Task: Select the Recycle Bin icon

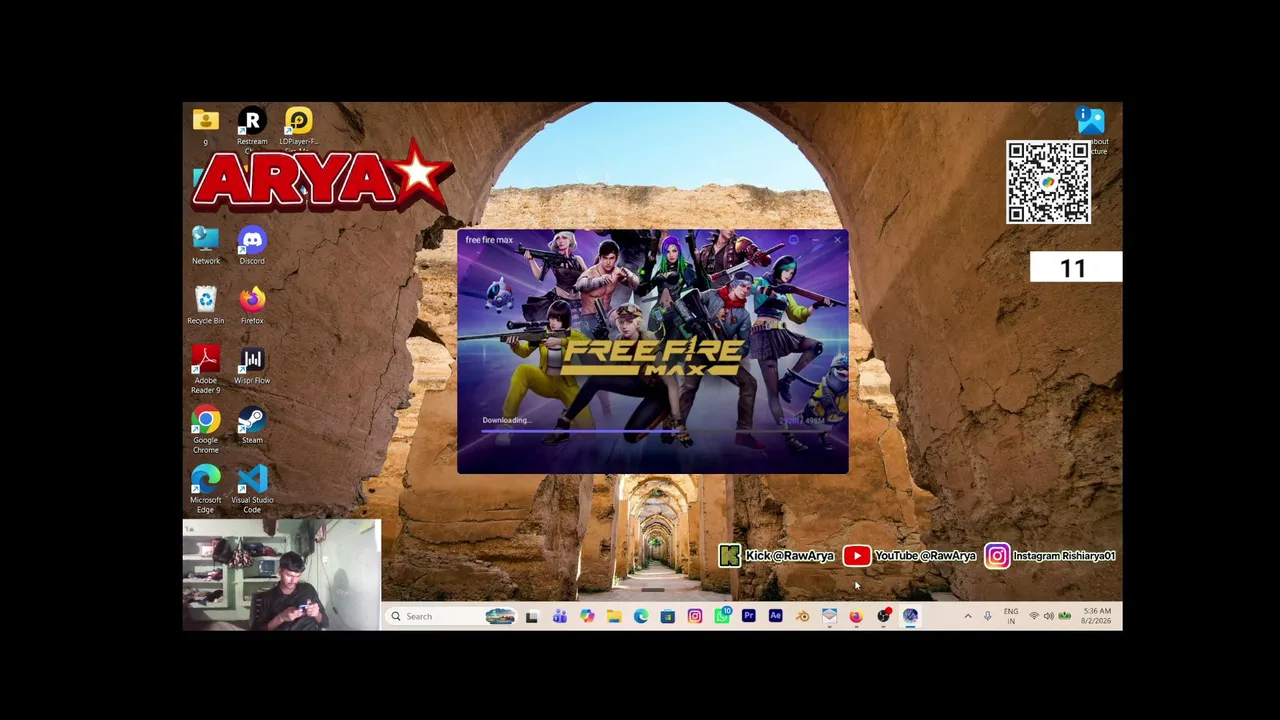Action: (206, 305)
